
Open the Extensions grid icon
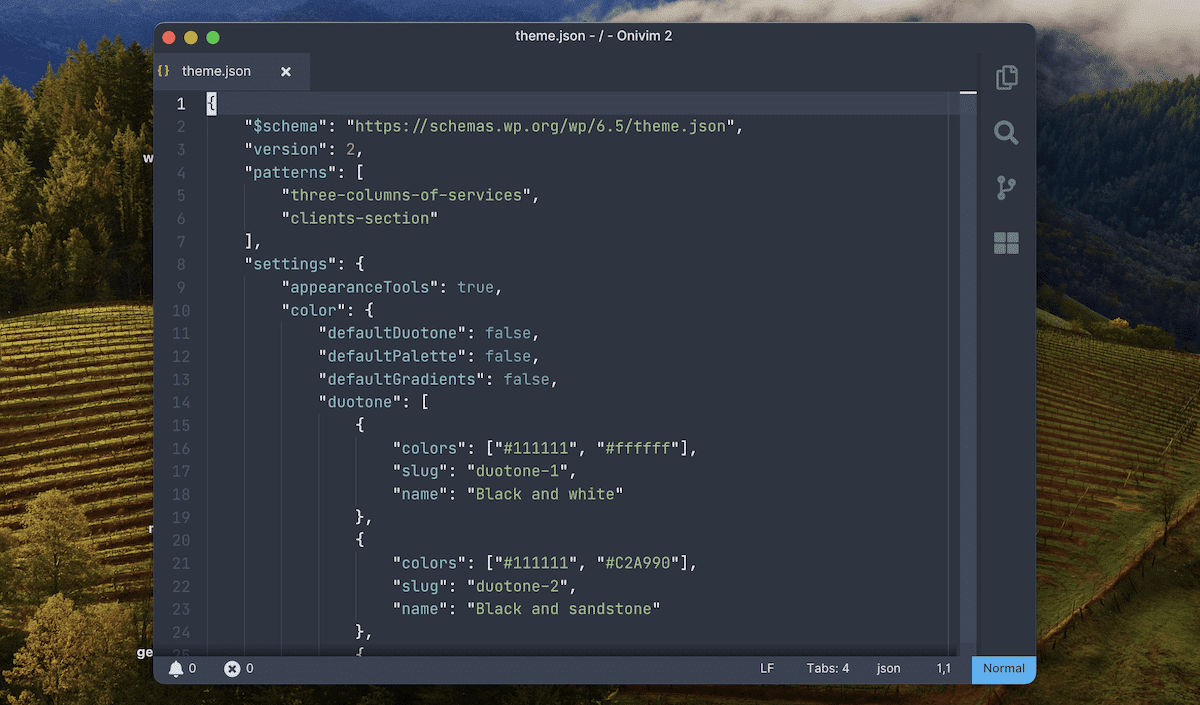point(1006,242)
